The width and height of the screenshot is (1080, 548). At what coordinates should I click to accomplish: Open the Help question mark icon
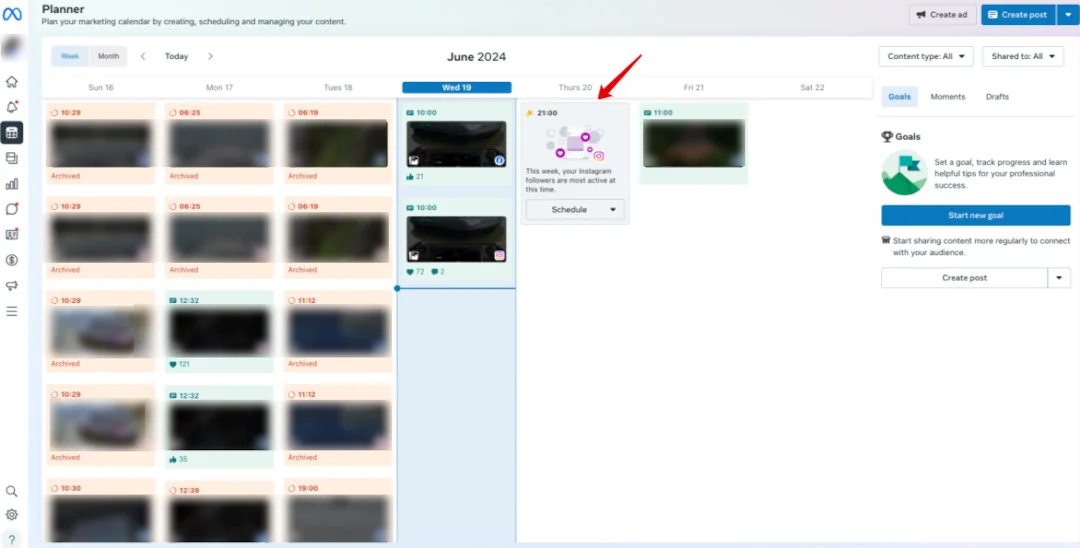[12, 539]
